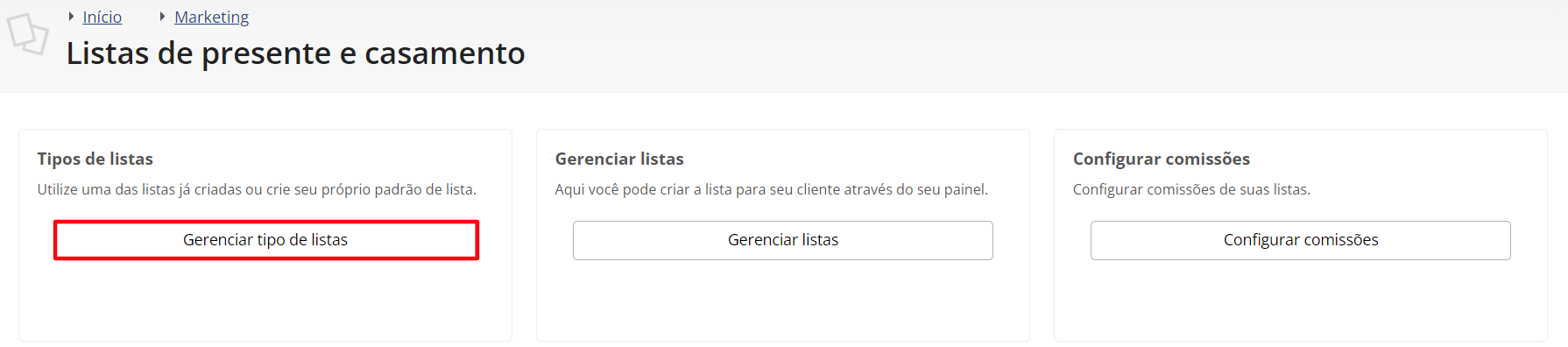This screenshot has height=347, width=1568.
Task: Click the Tipos de listas card heading
Action: coord(95,159)
